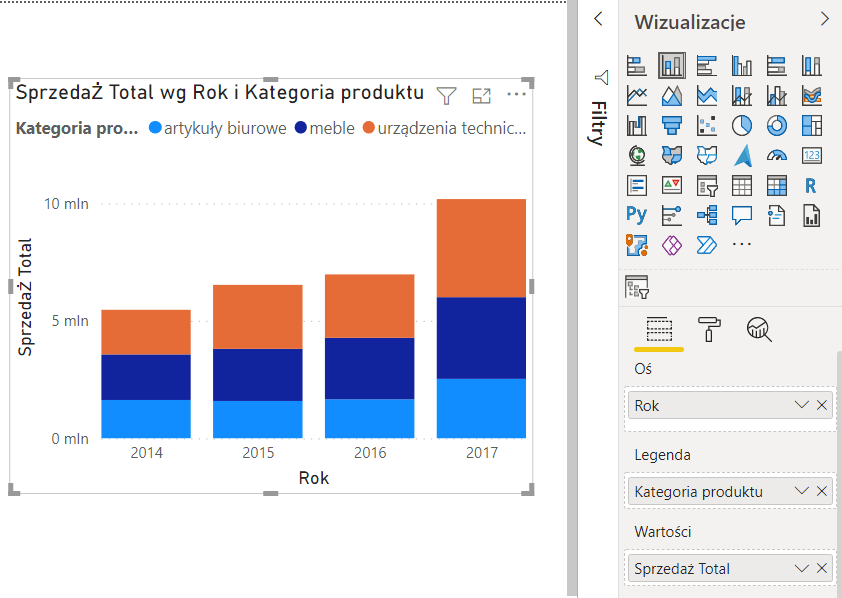Open the Rok field dropdown arrow
This screenshot has height=598, width=842.
pyautogui.click(x=800, y=405)
